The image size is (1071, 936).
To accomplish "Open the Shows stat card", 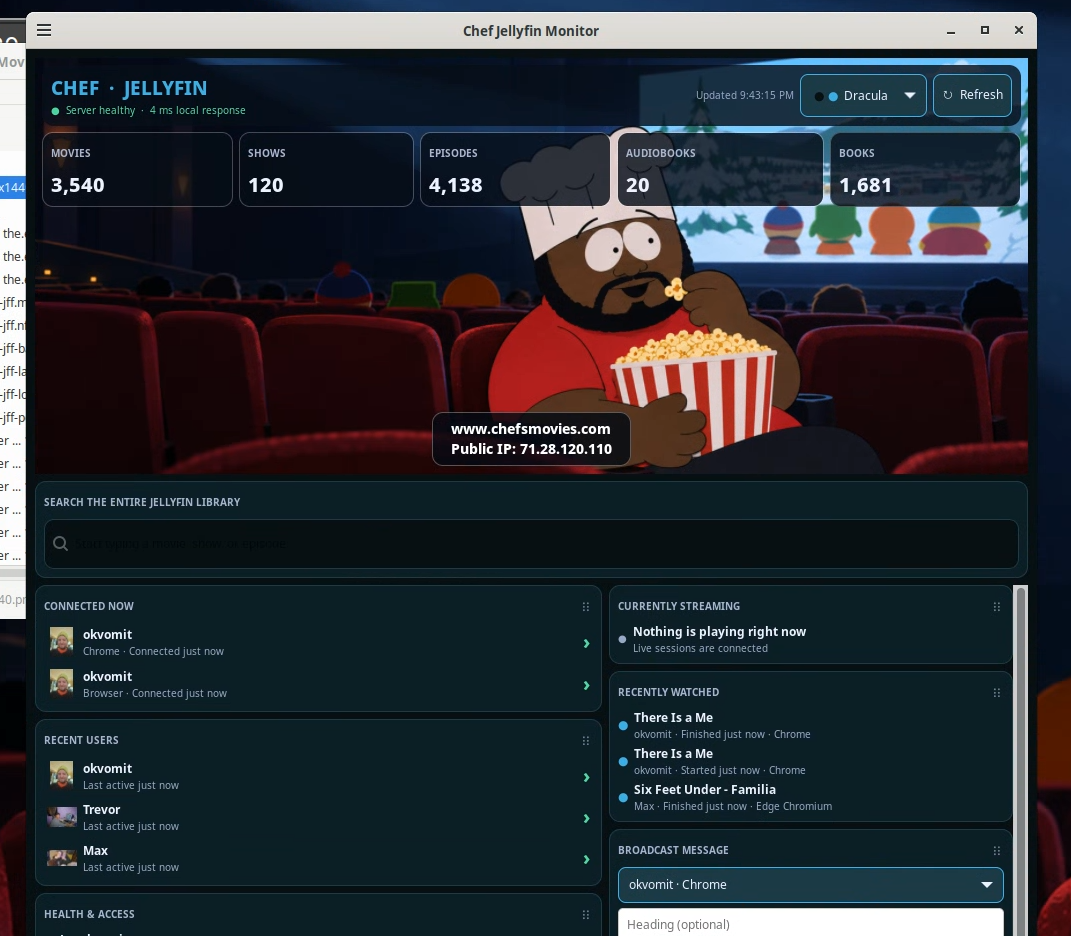I will (326, 169).
